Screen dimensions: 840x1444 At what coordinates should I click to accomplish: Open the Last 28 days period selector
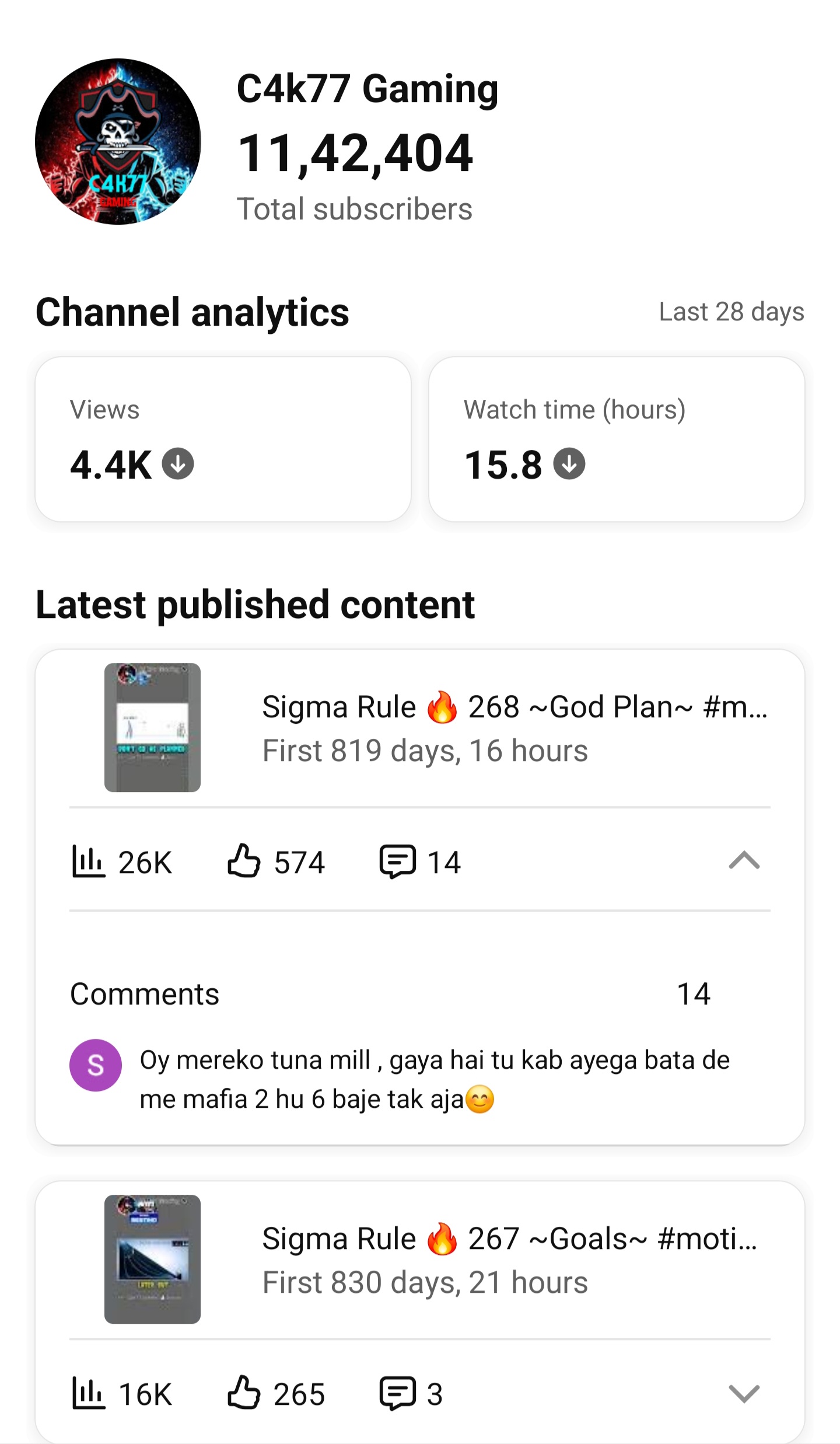coord(731,312)
